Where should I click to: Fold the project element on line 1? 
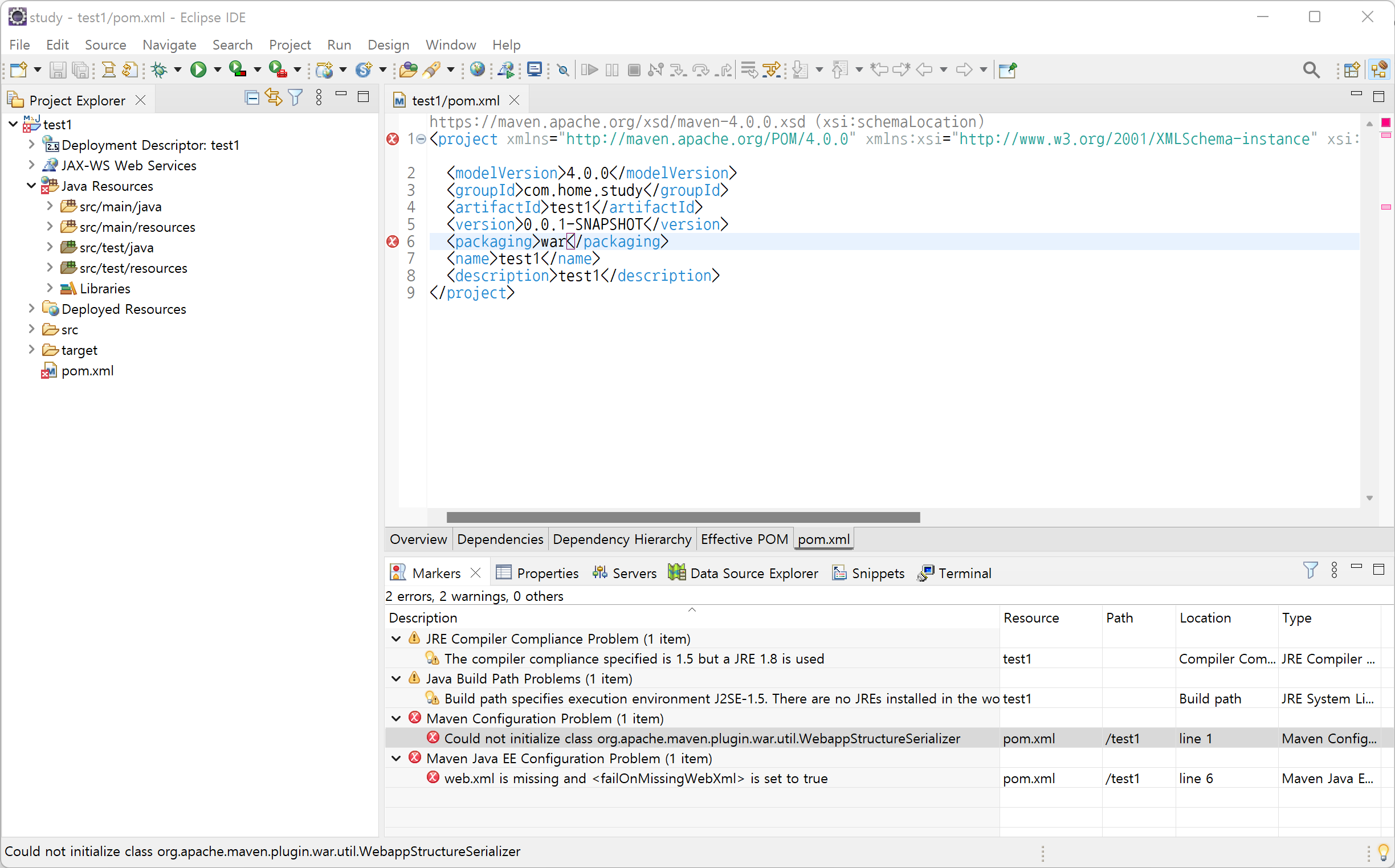[422, 139]
